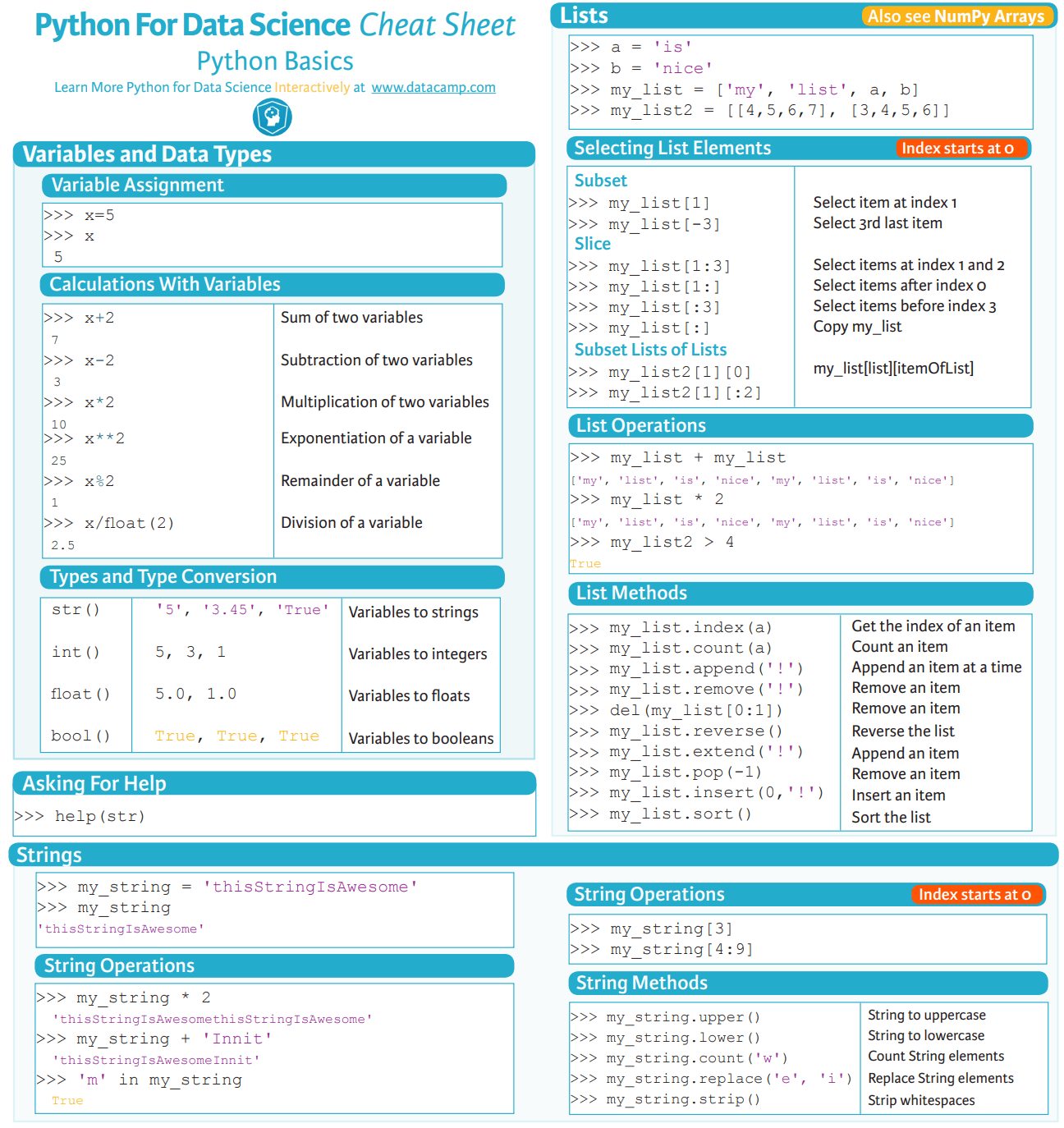The image size is (1064, 1128).
Task: Click 'Sort the list' description
Action: (x=891, y=817)
